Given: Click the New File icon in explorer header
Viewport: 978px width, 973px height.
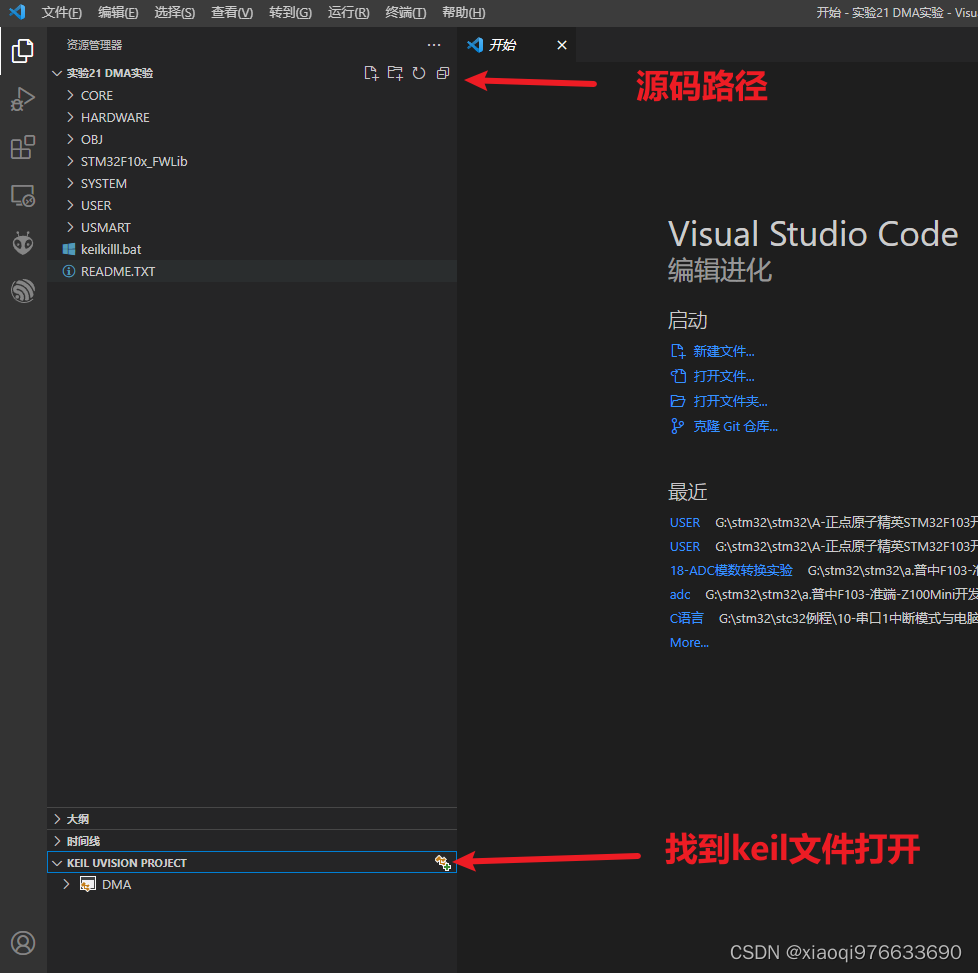Looking at the screenshot, I should point(371,73).
